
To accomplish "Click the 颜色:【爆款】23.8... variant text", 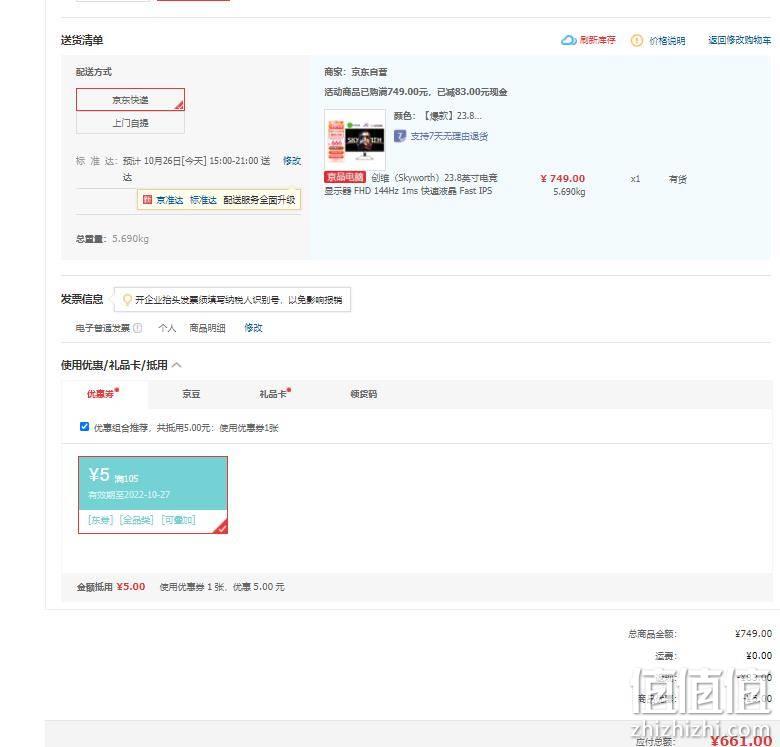I will coord(438,116).
